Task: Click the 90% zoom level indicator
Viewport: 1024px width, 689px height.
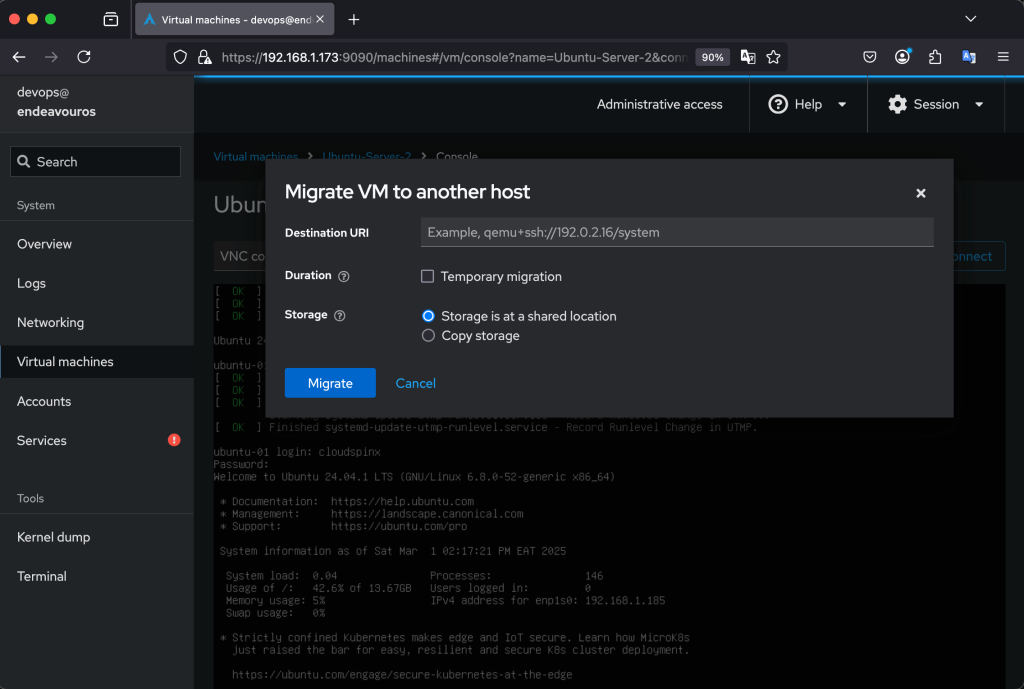Action: 712,57
